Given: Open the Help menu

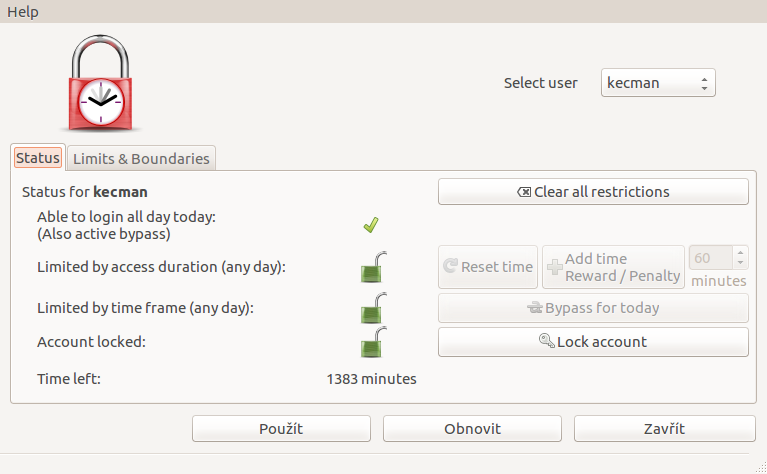Looking at the screenshot, I should tap(23, 11).
